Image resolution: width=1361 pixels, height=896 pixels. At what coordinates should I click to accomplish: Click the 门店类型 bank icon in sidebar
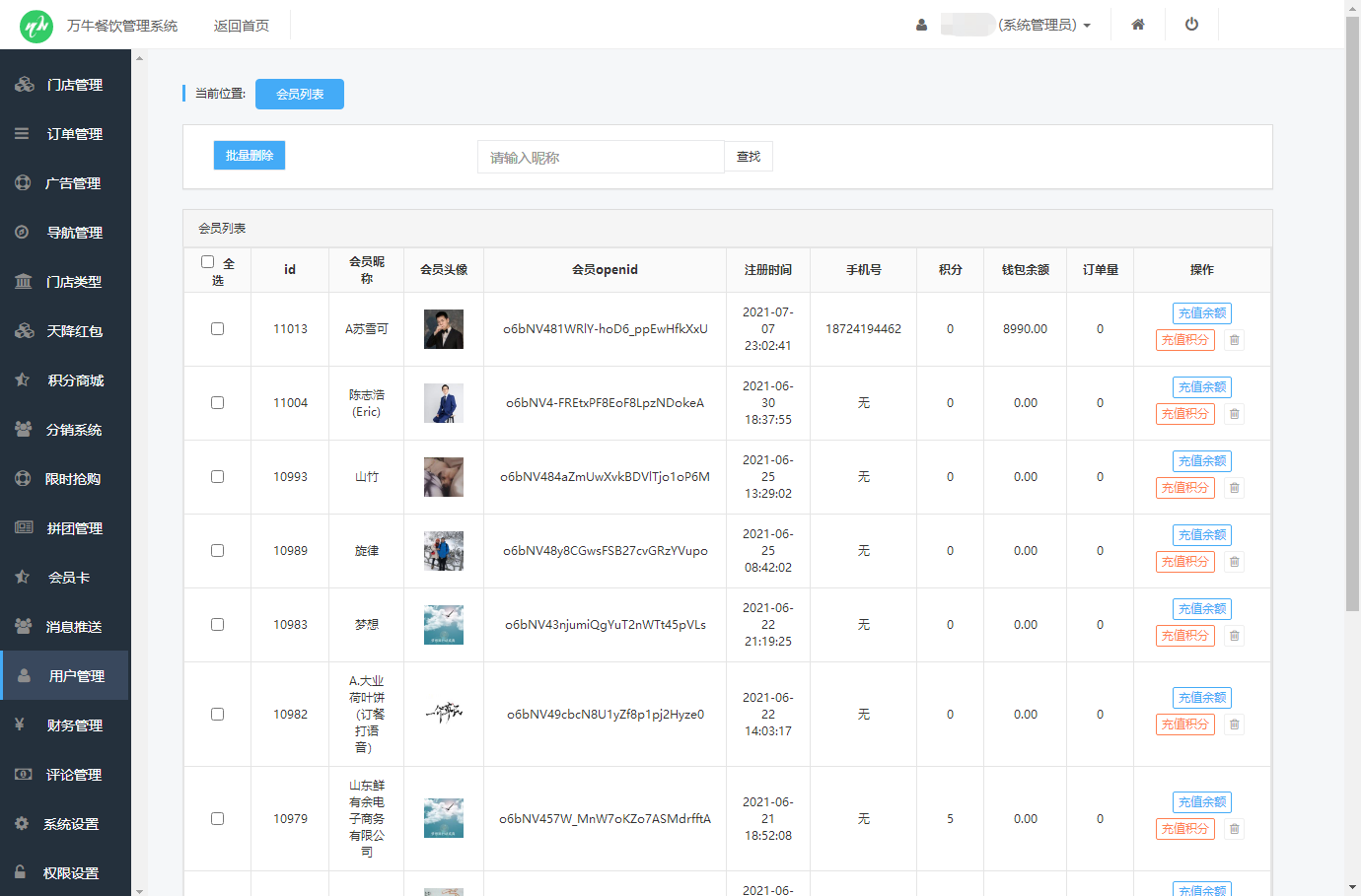coord(23,282)
